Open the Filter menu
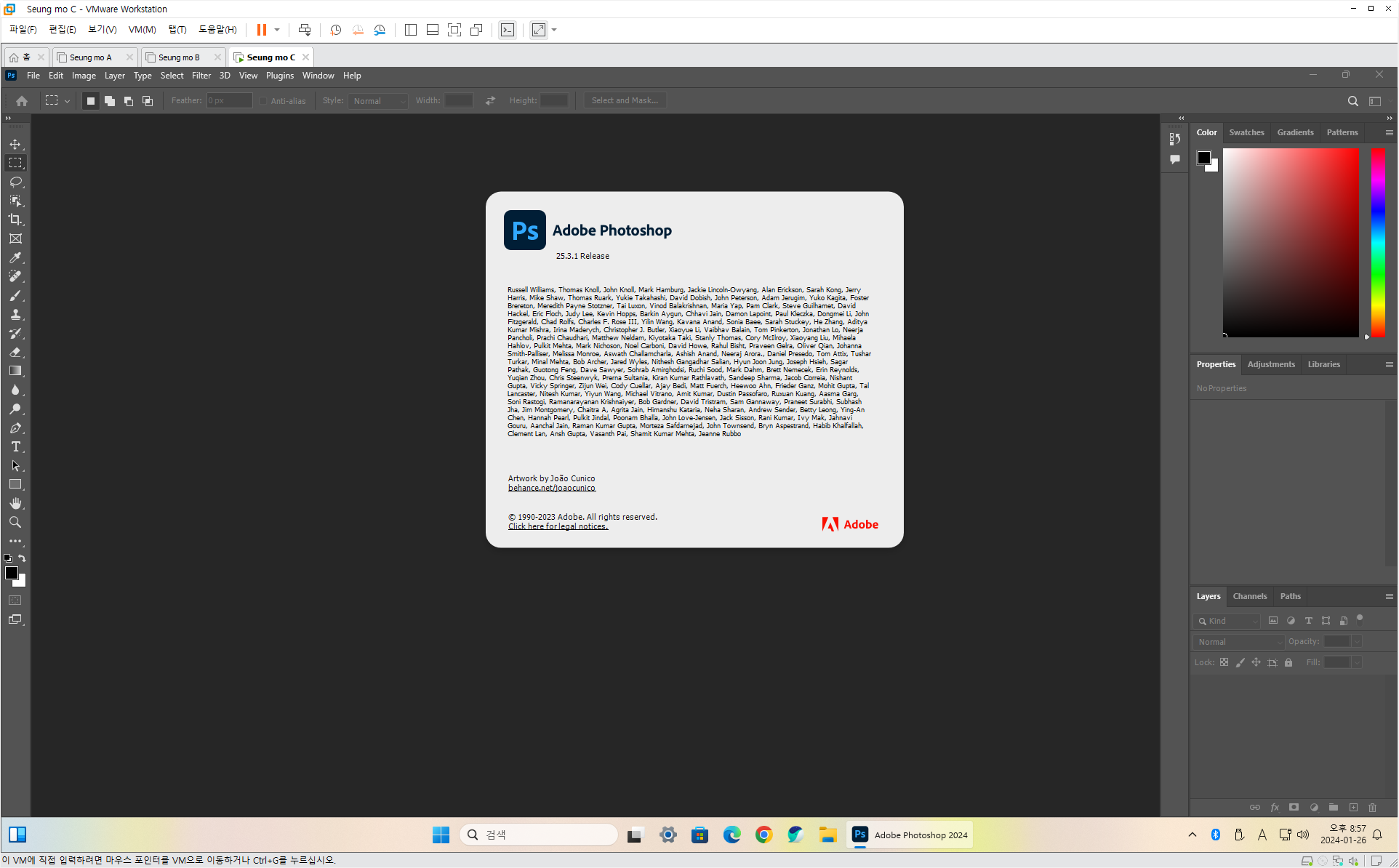Image resolution: width=1399 pixels, height=868 pixels. click(201, 76)
